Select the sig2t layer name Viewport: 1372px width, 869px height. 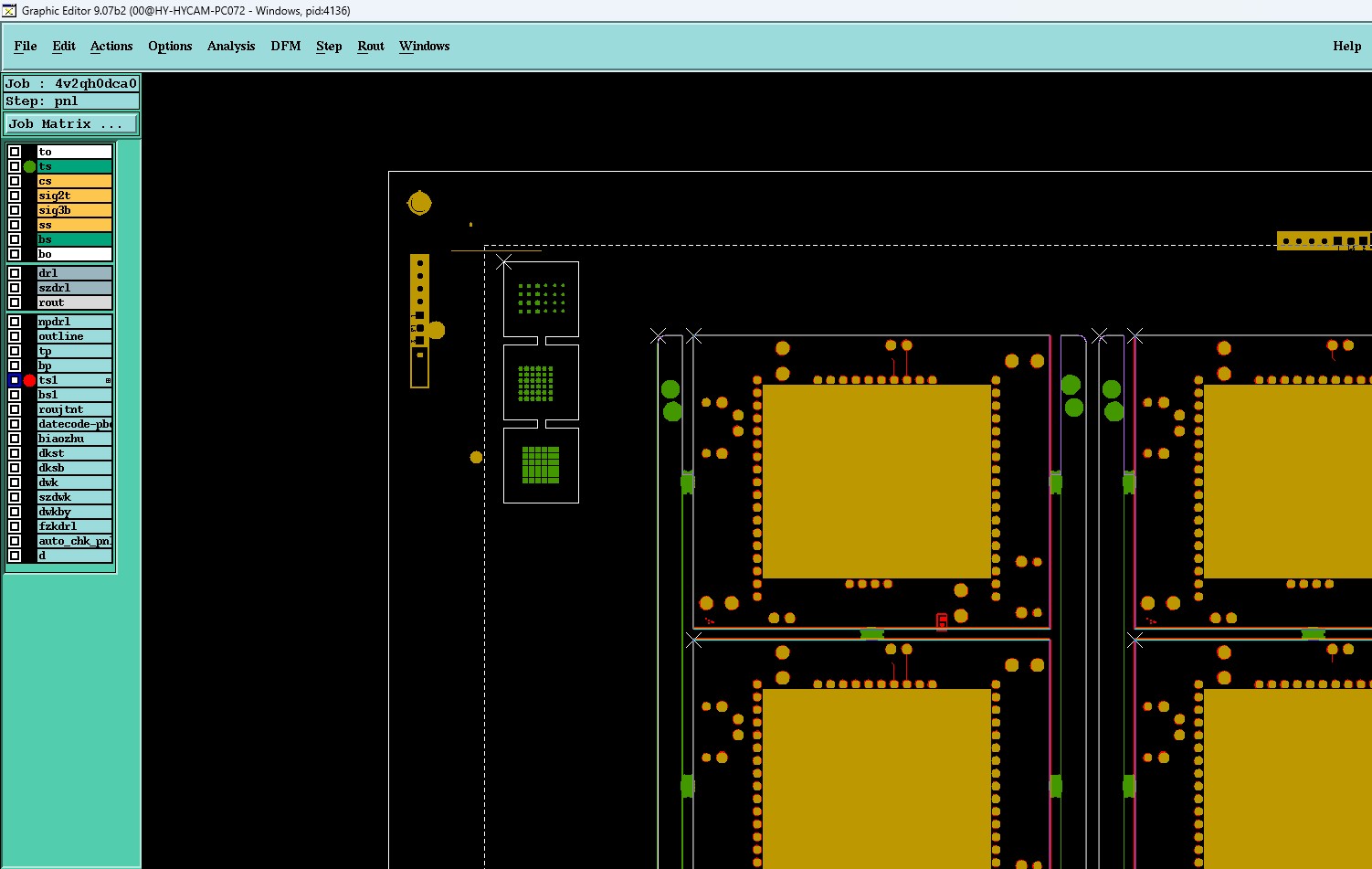(75, 196)
